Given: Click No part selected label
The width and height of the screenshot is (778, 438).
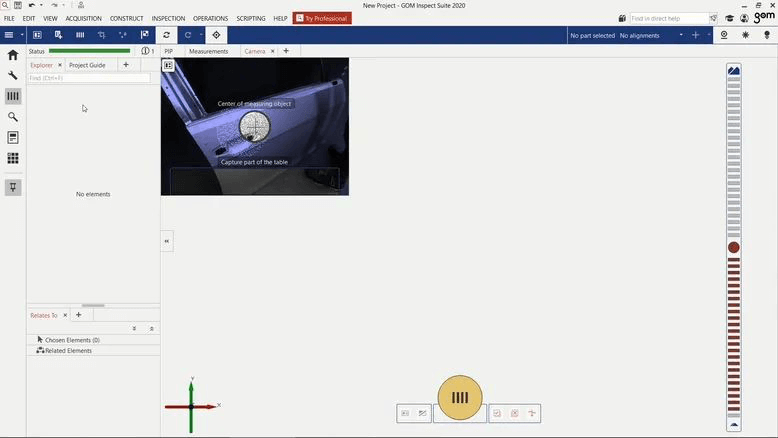Looking at the screenshot, I should 592,36.
